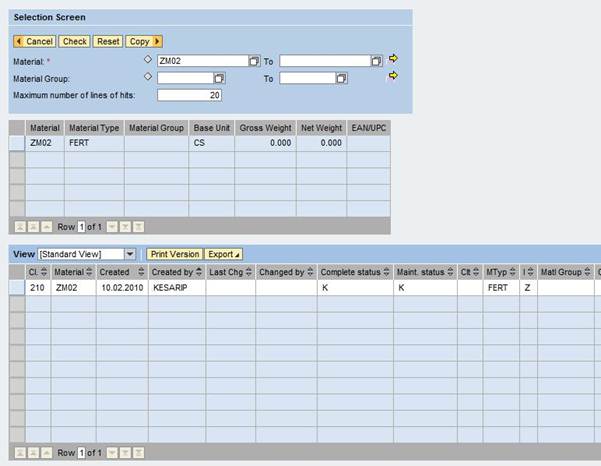Screen dimensions: 601x466
Task: Click the Check button
Action: pos(74,41)
